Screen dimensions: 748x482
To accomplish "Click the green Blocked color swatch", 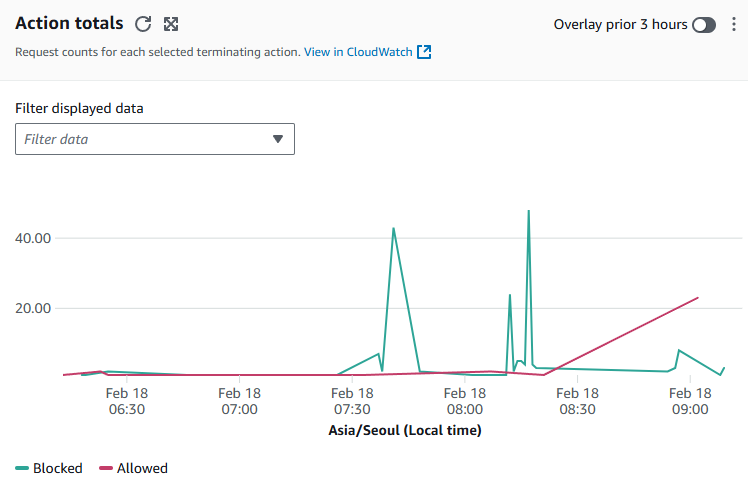I will [x=22, y=468].
